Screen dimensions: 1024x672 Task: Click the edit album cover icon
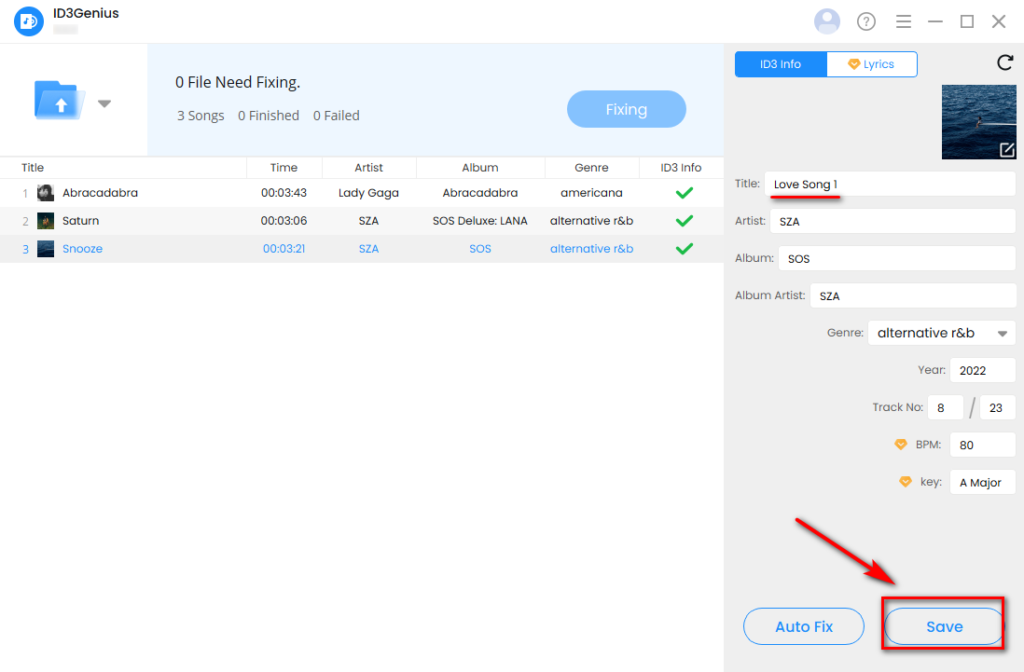pyautogui.click(x=1006, y=150)
